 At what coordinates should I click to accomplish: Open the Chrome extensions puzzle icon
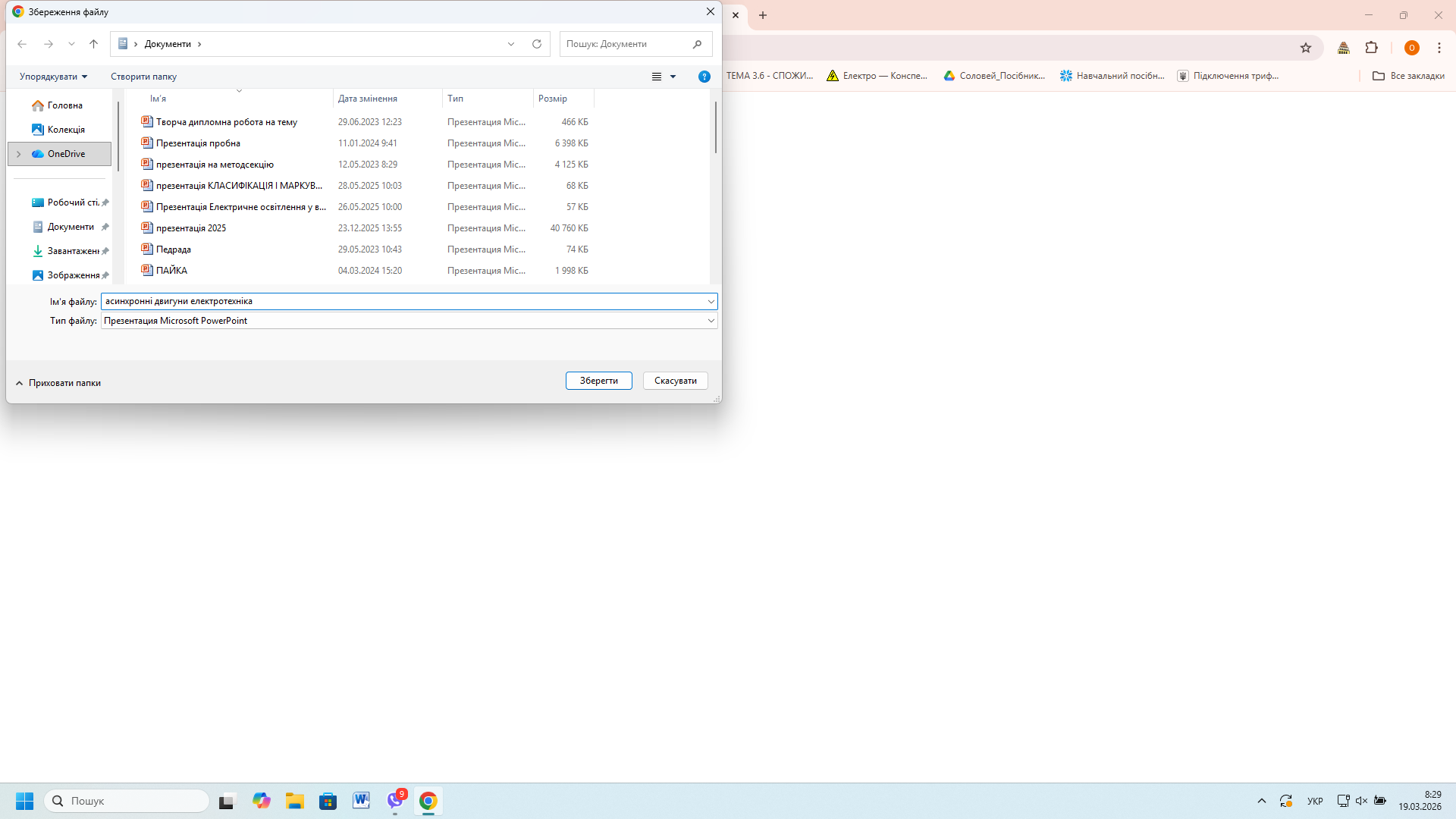[1371, 48]
